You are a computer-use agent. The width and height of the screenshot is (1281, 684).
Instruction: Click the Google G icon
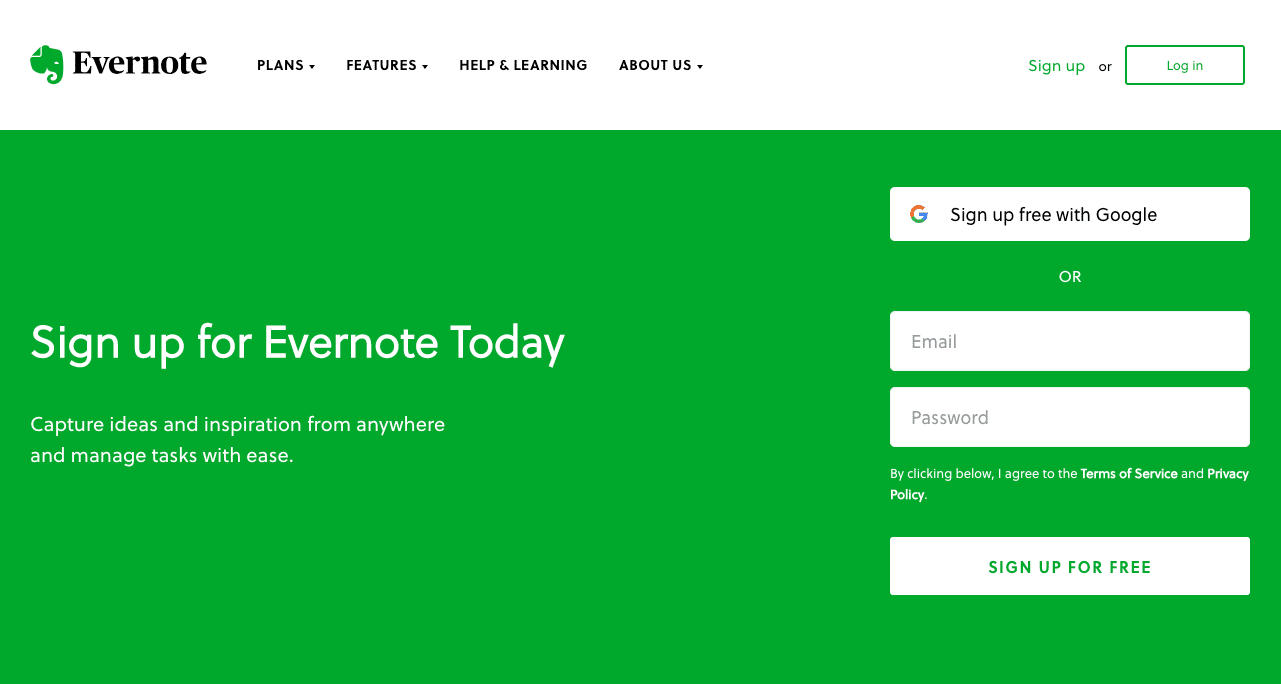[x=919, y=214]
